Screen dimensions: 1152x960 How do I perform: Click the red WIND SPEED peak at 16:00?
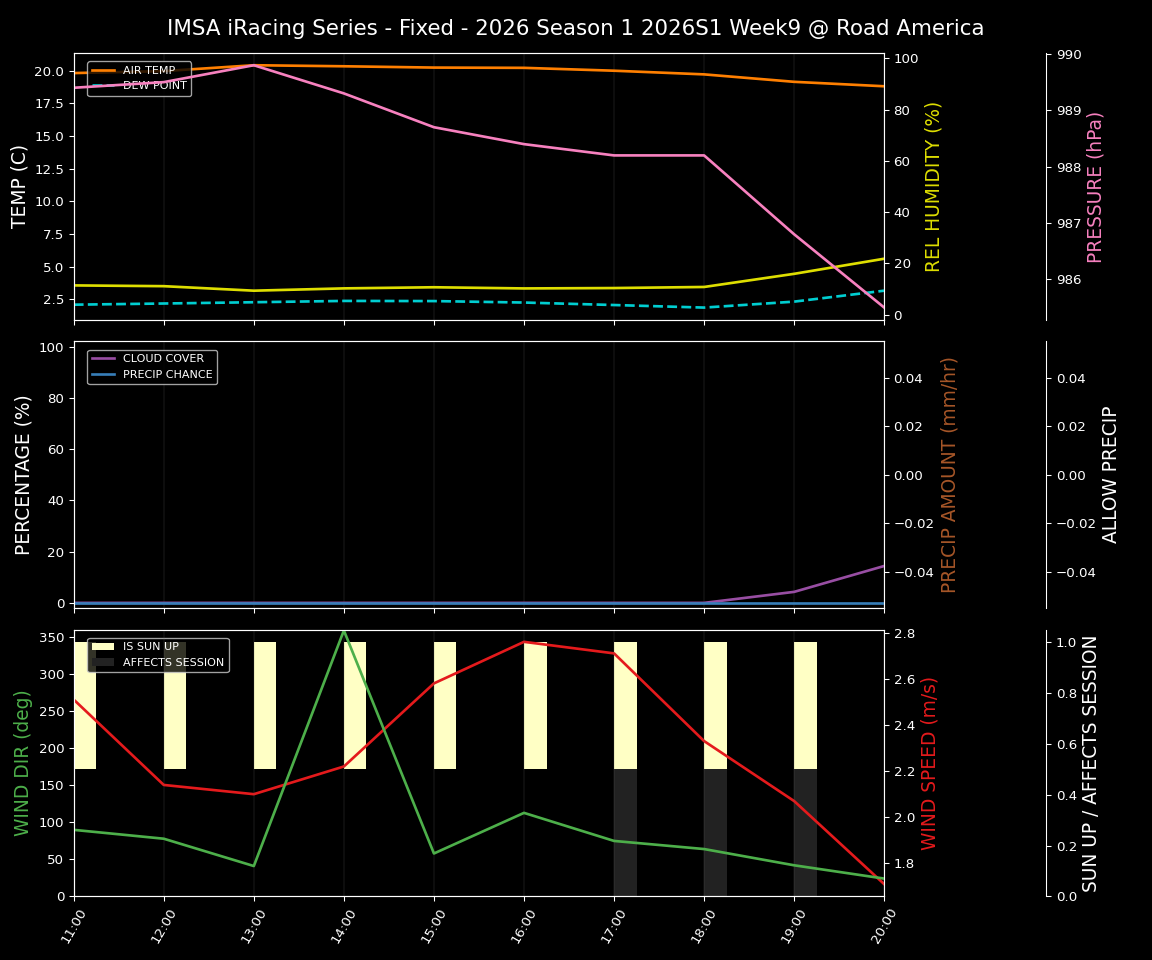(x=523, y=642)
